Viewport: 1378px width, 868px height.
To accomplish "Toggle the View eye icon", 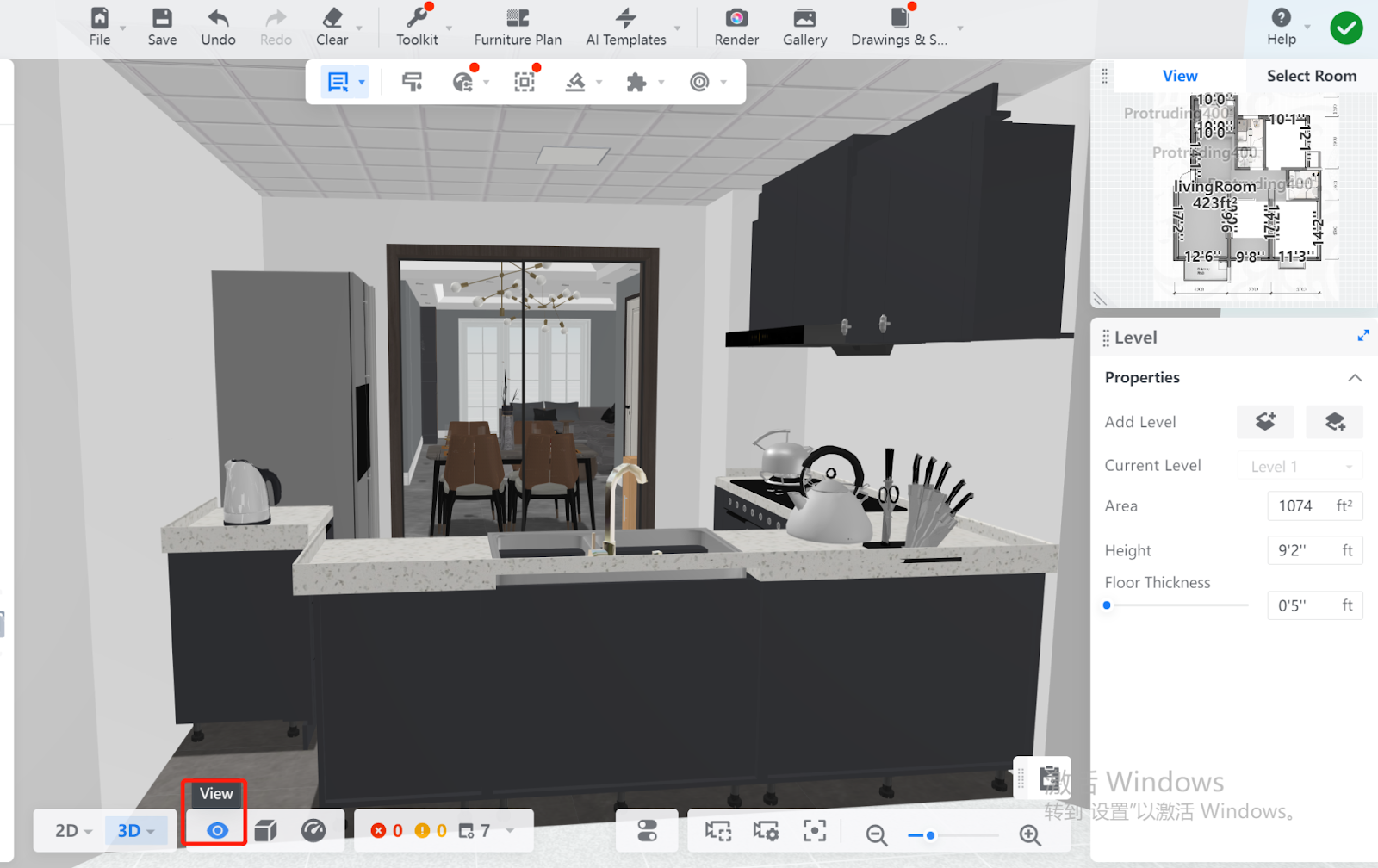I will (x=217, y=831).
